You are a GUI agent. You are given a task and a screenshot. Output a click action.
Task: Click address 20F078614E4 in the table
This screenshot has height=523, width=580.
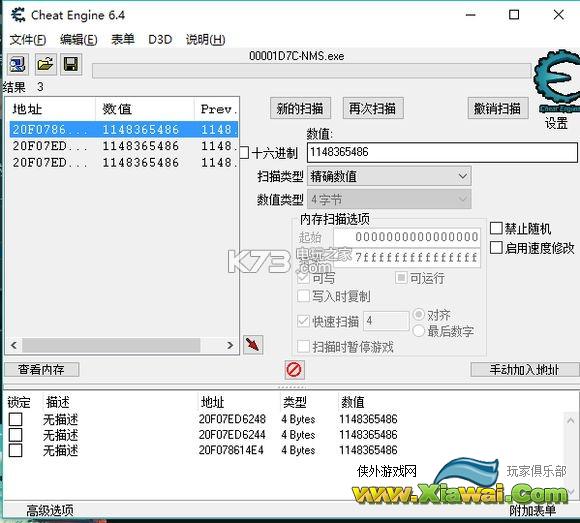click(231, 450)
